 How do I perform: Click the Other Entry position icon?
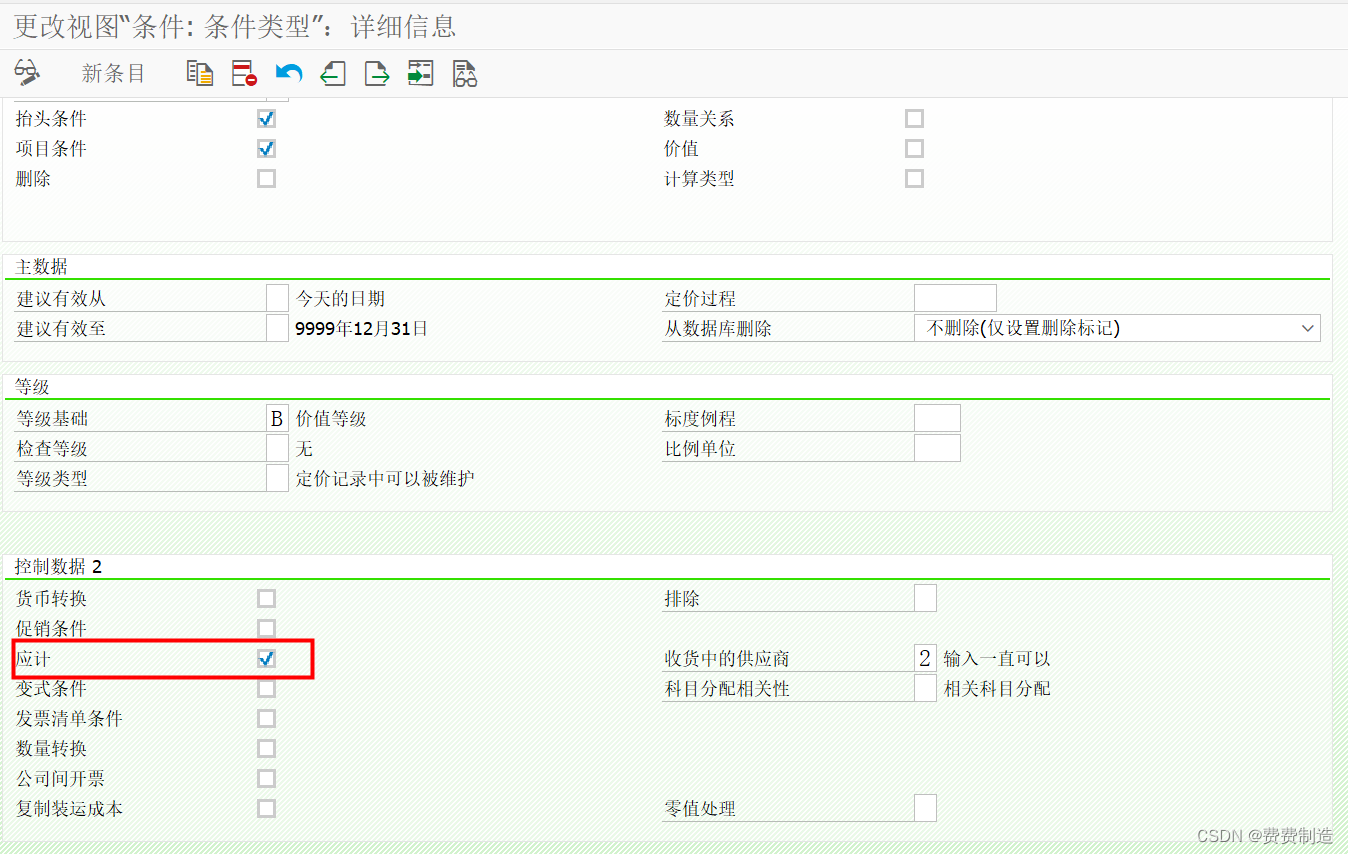(421, 73)
